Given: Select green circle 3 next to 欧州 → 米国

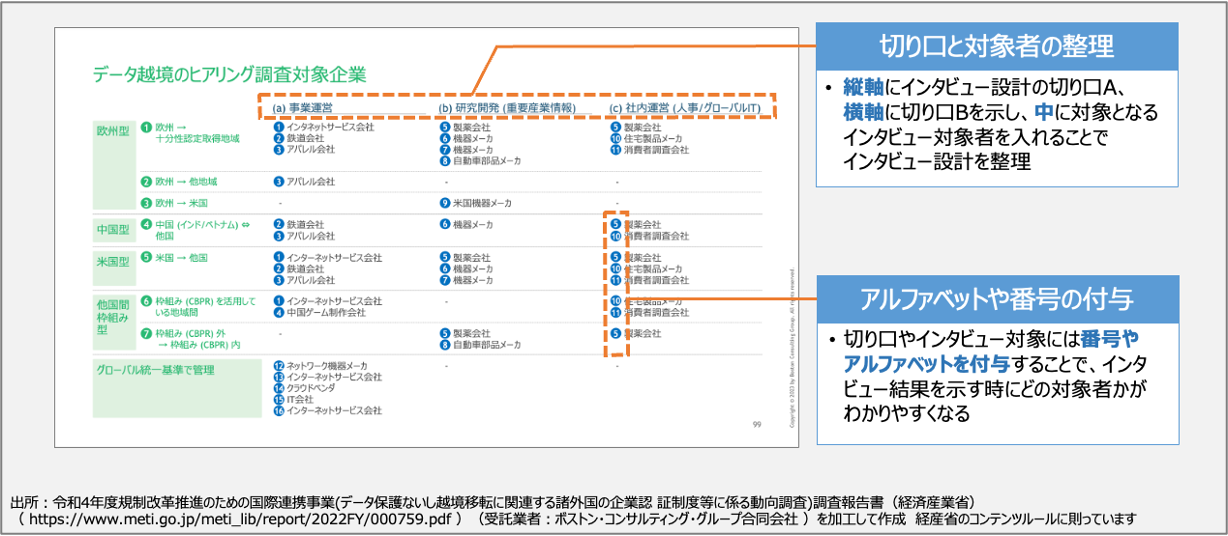Looking at the screenshot, I should pyautogui.click(x=146, y=203).
